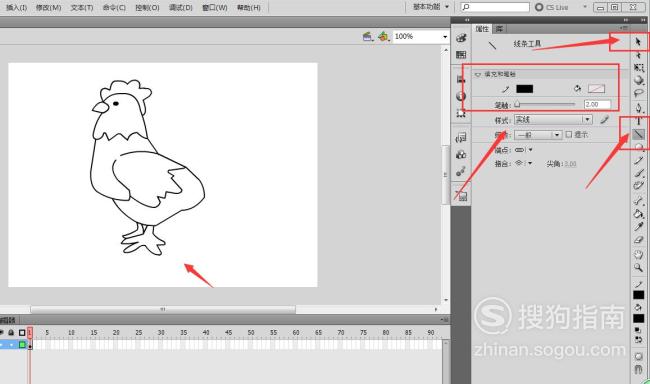Click the Edit Scene icon above stage

[368, 36]
